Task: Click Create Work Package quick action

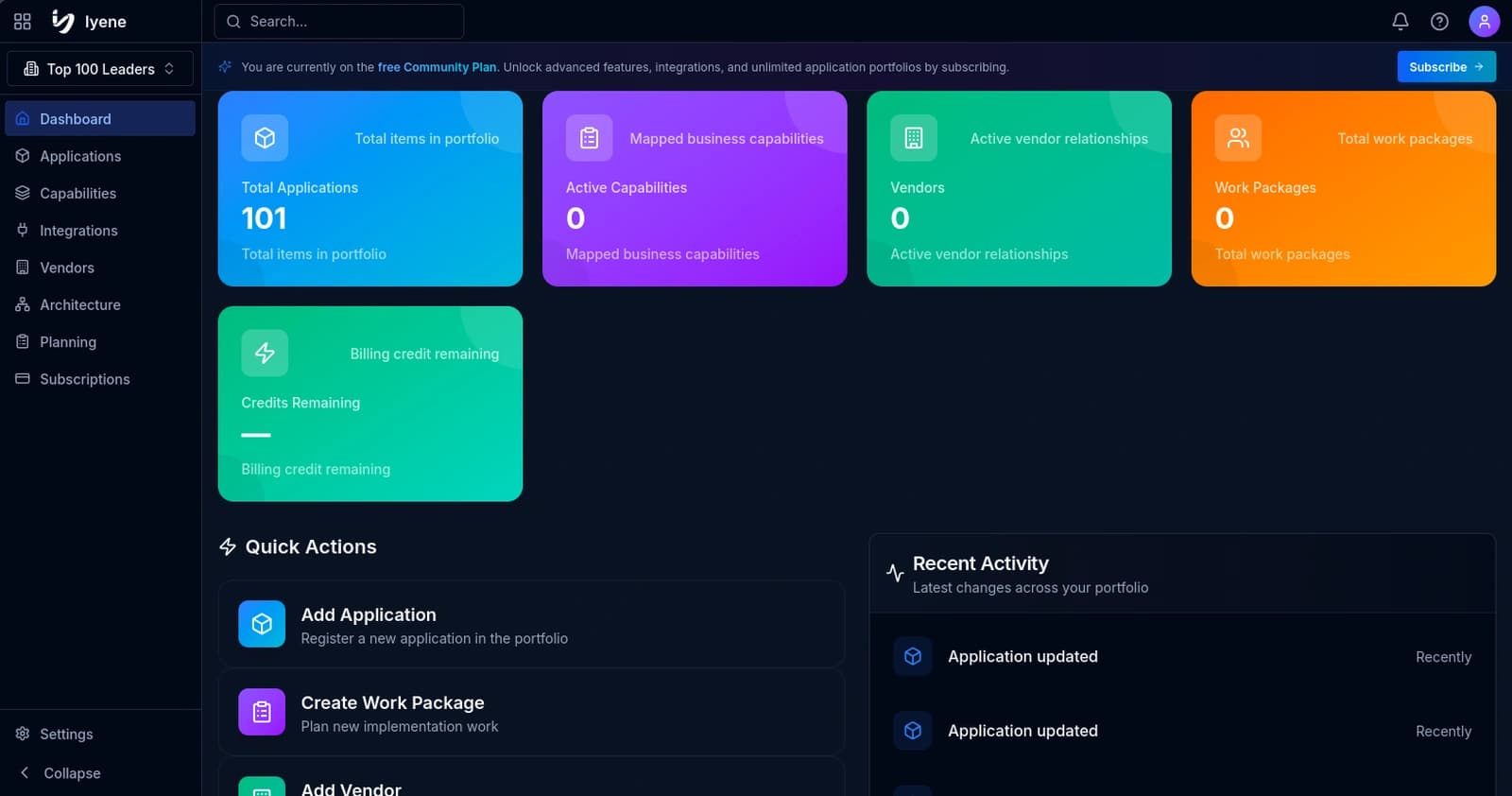Action: (531, 712)
